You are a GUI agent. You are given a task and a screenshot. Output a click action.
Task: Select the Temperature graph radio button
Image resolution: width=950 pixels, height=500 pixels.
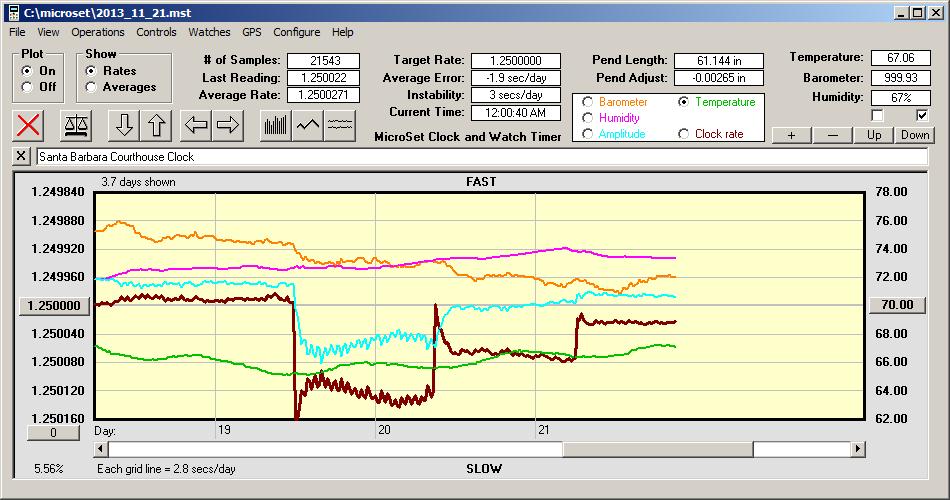click(x=683, y=102)
